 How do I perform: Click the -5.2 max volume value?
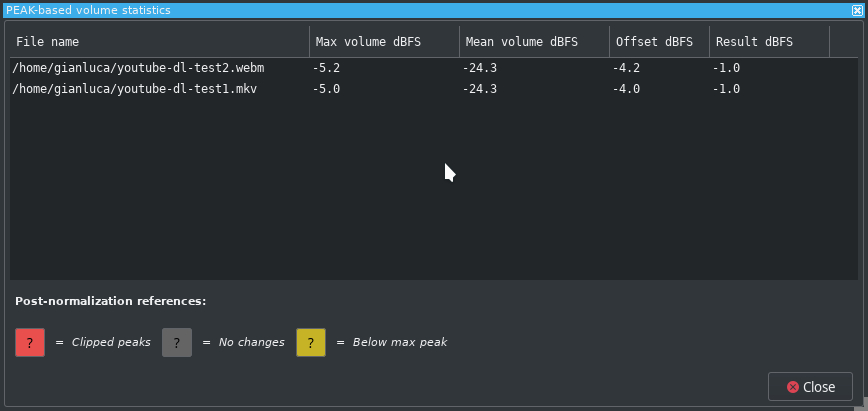[326, 68]
